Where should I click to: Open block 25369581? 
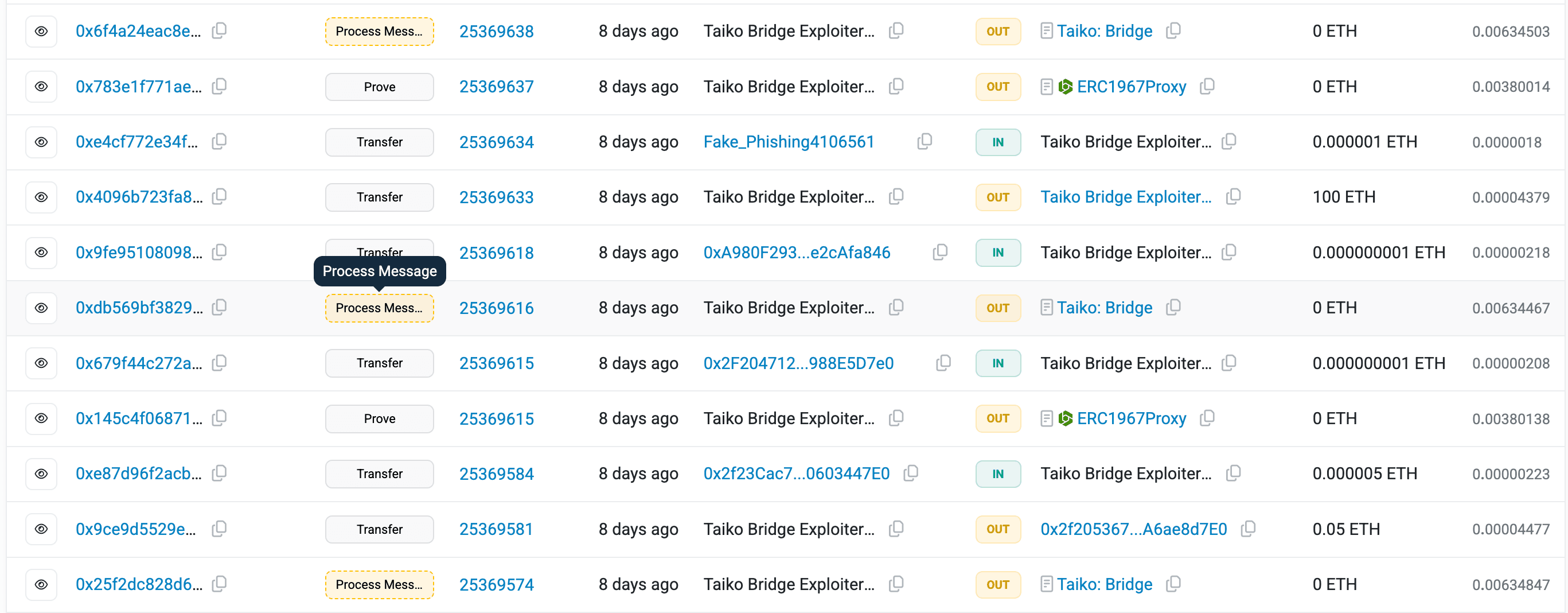pos(496,529)
